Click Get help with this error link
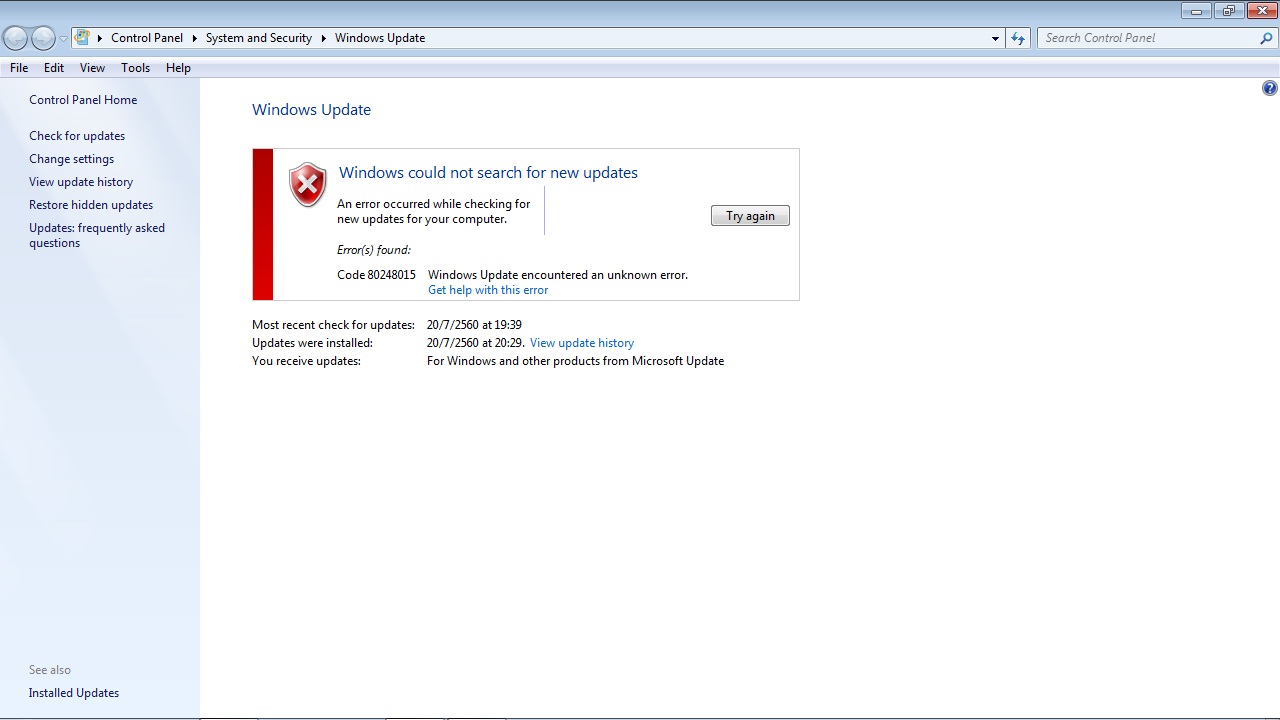The height and width of the screenshot is (720, 1280). tap(488, 290)
